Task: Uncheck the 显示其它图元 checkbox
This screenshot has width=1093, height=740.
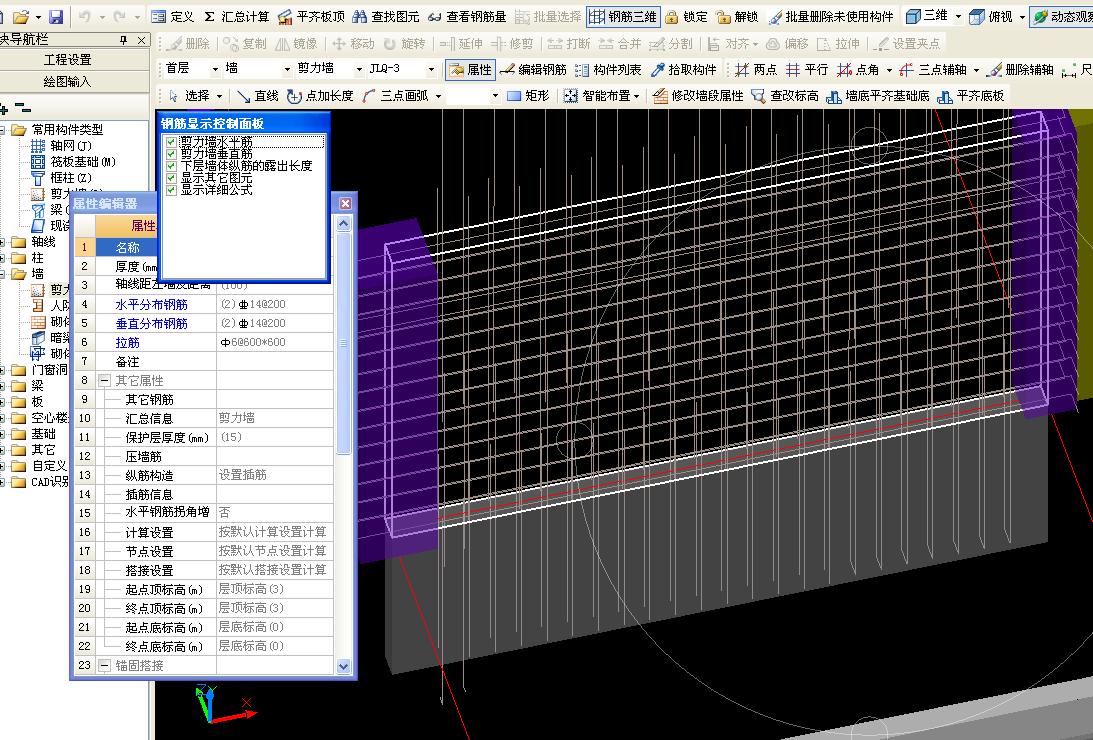Action: point(171,177)
